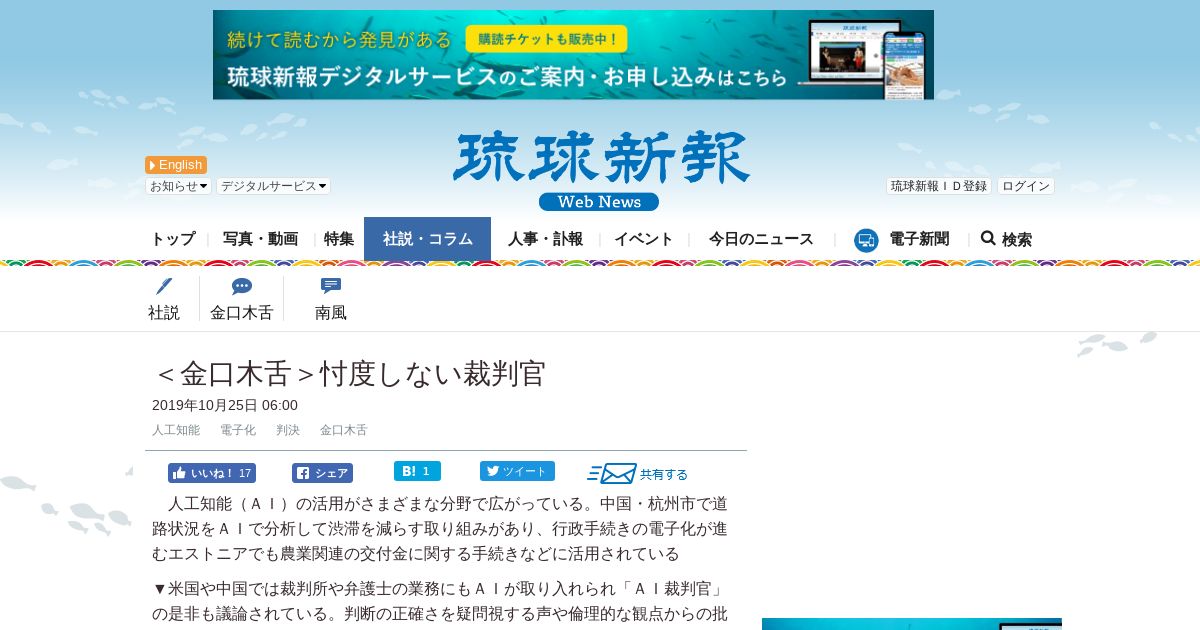Open the 特集 menu item
This screenshot has width=1200, height=630.
tap(339, 239)
